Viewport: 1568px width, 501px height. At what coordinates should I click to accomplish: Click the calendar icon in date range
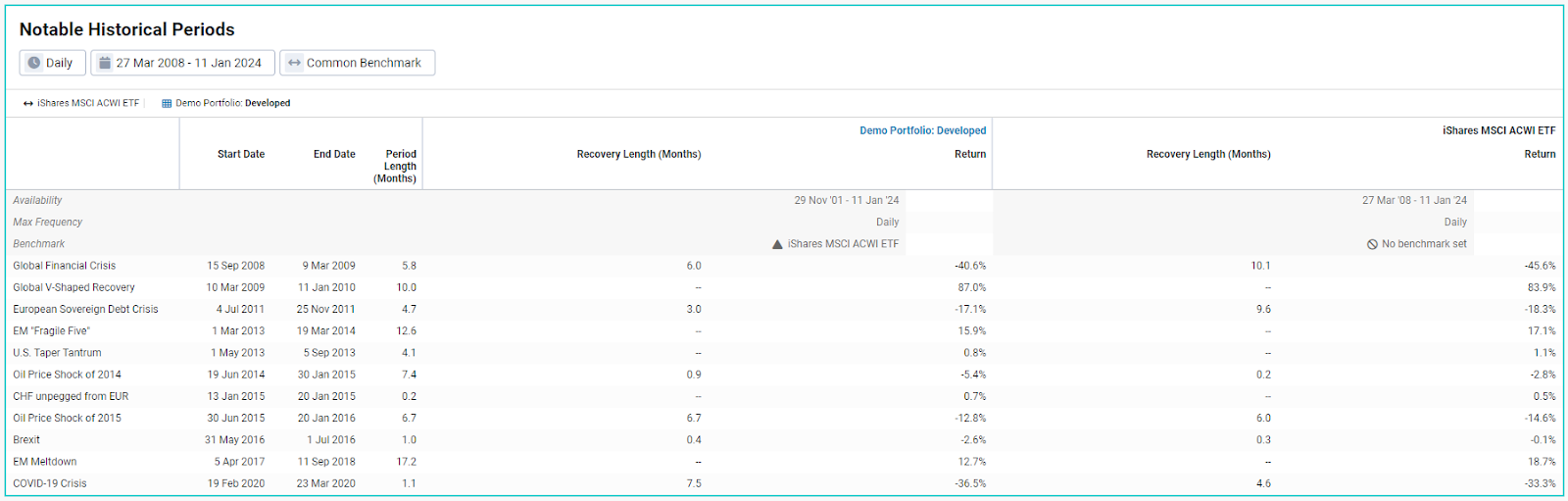click(105, 63)
